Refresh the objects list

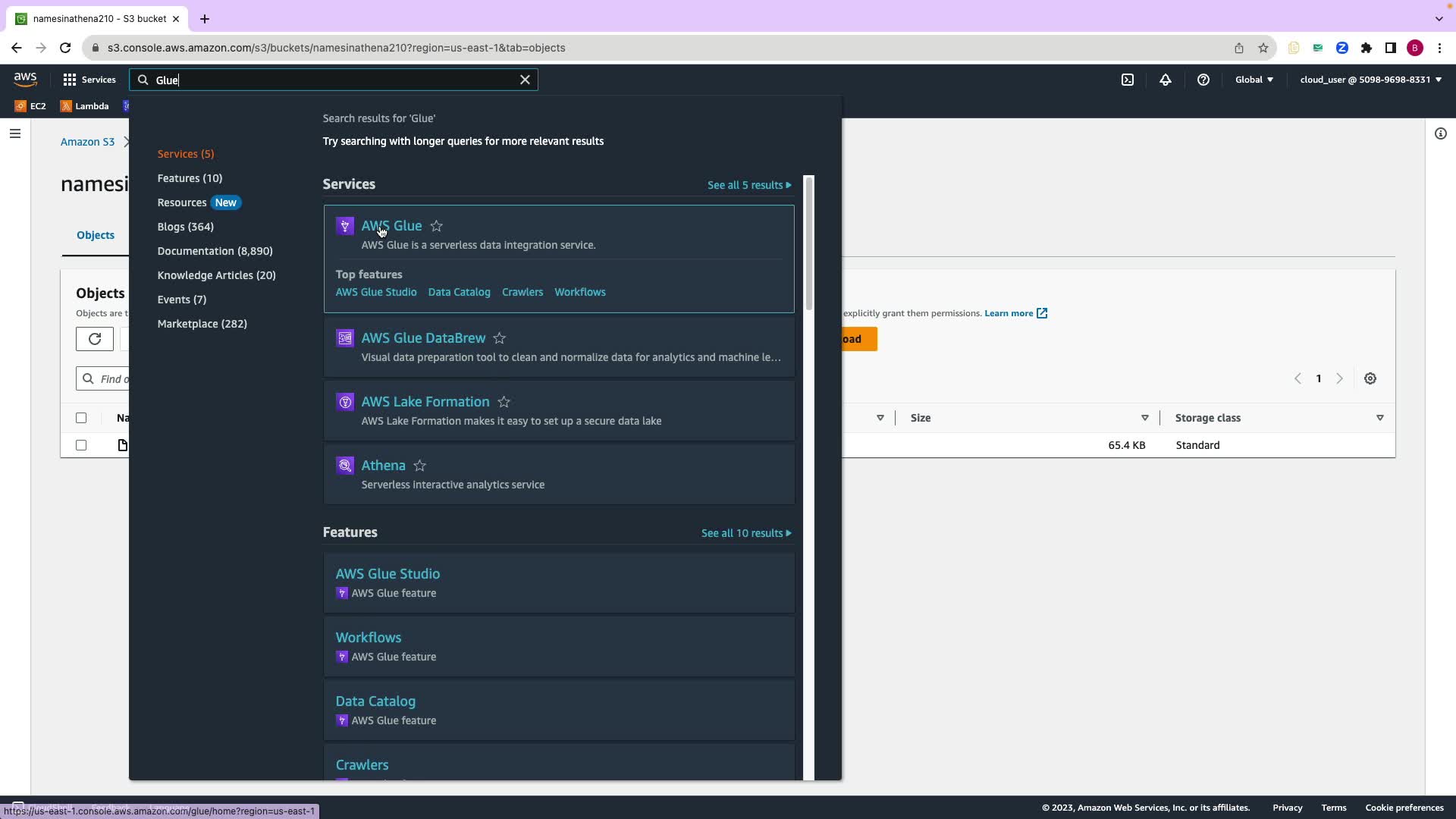[x=95, y=339]
